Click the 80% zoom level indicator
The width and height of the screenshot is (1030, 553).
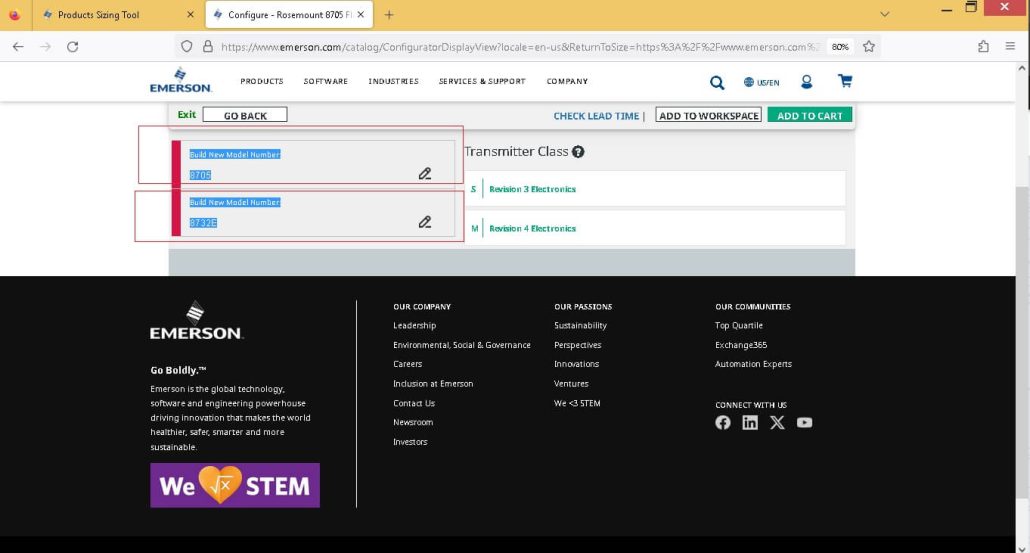coord(840,47)
